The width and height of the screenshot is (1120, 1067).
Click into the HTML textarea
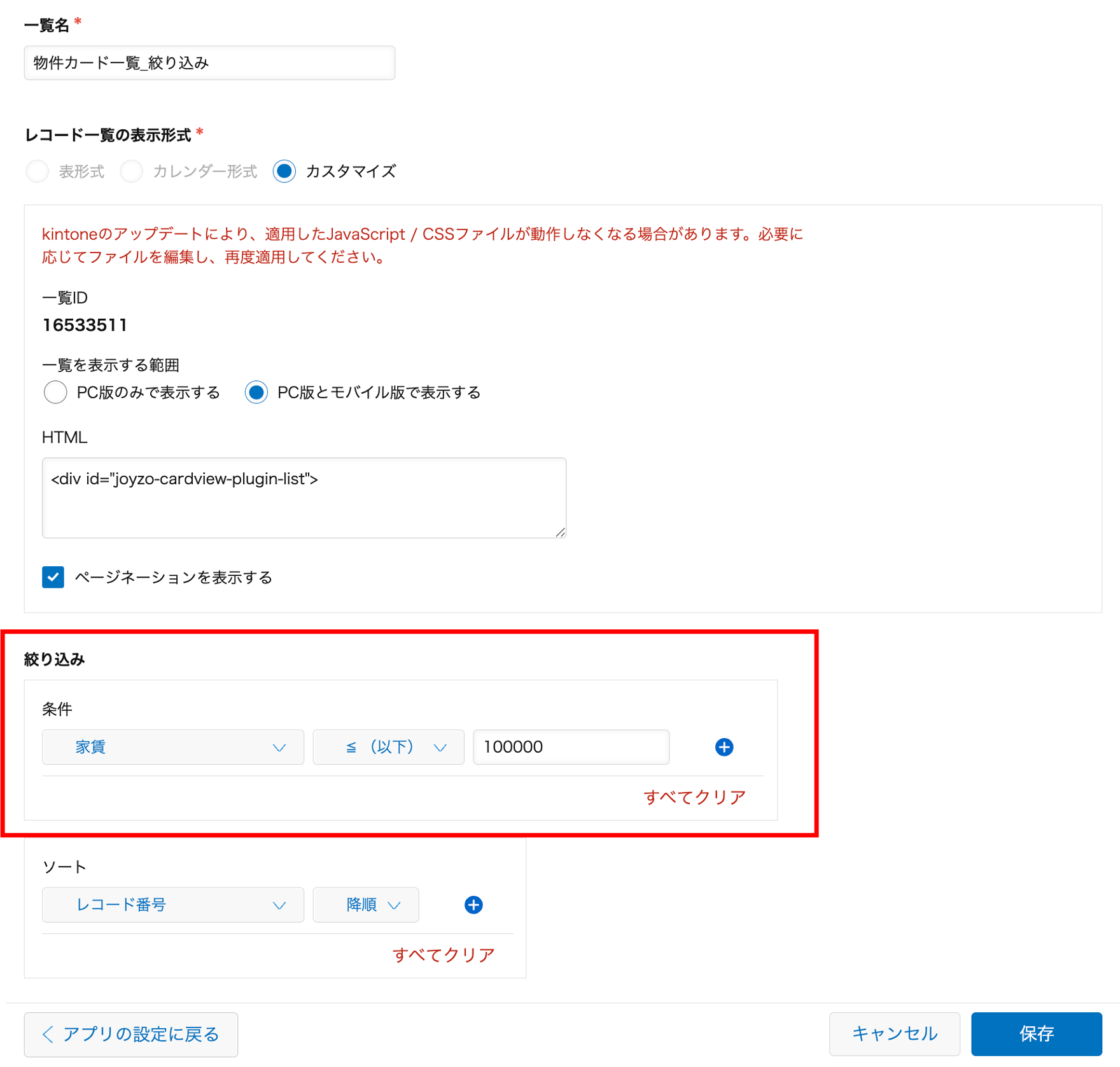tap(304, 498)
